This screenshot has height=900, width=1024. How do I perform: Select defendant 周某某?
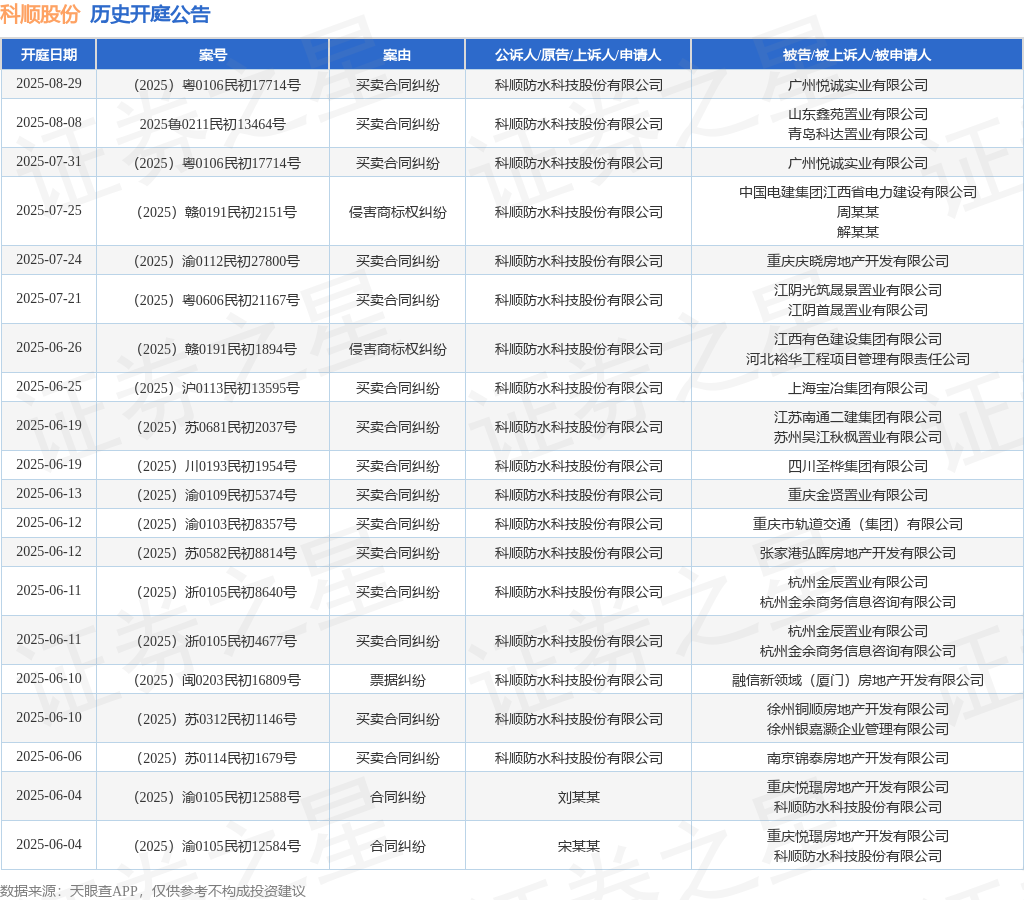[x=857, y=212]
